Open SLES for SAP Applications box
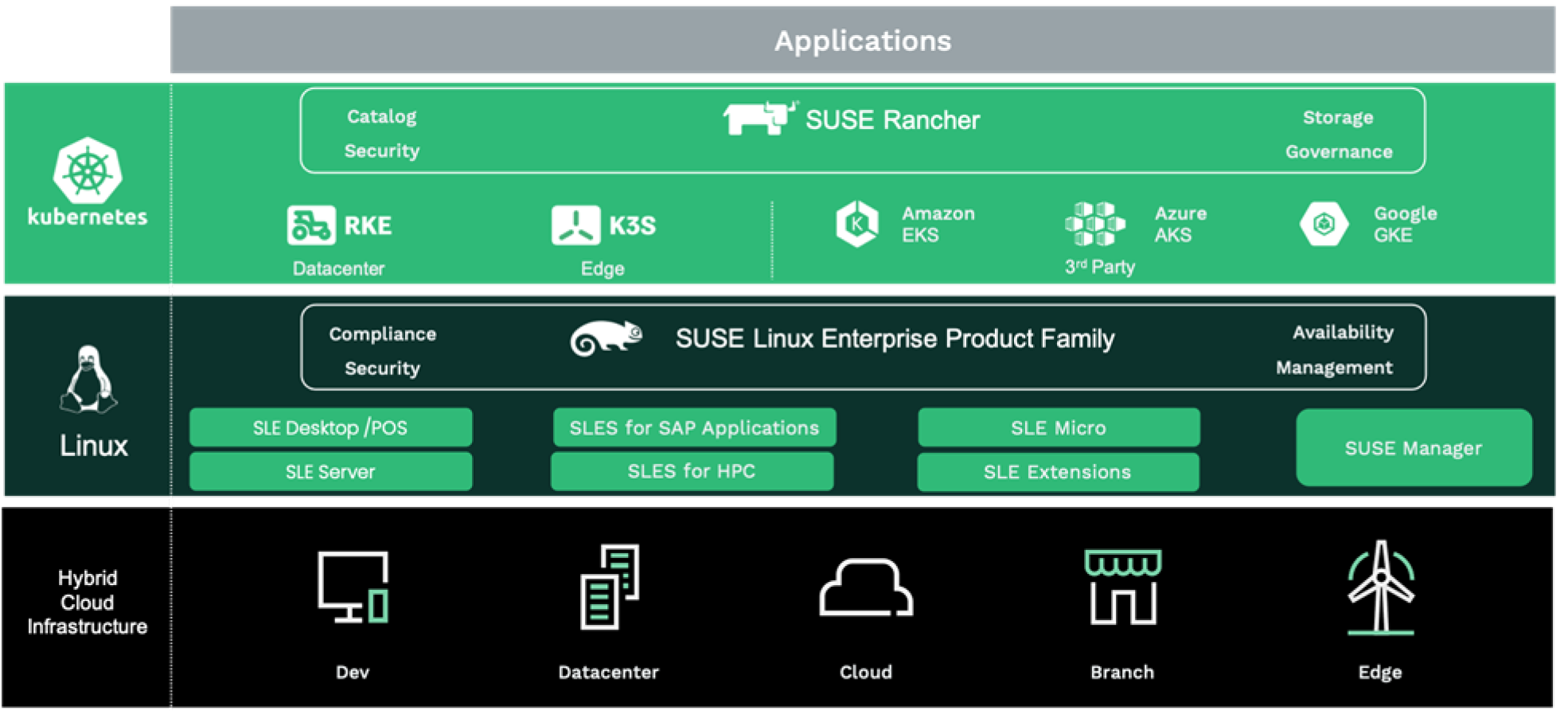The height and width of the screenshot is (718, 1568). point(694,427)
